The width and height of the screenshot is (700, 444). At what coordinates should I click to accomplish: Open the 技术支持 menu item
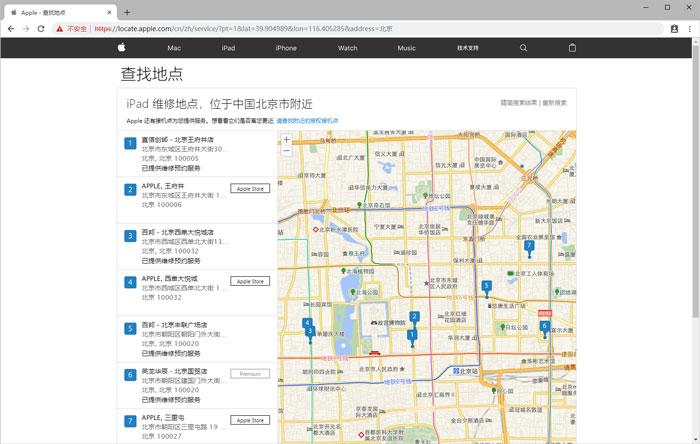[x=467, y=48]
